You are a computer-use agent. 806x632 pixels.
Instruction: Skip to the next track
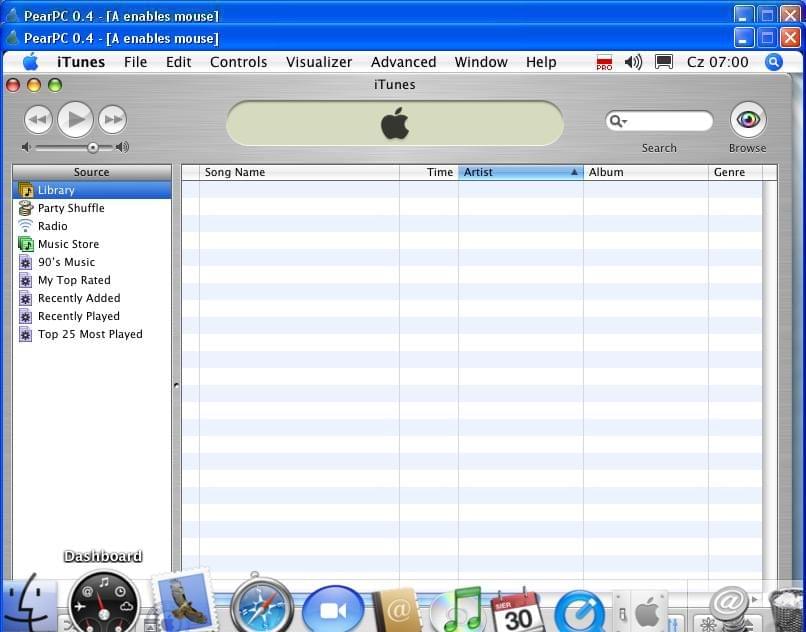[x=113, y=120]
